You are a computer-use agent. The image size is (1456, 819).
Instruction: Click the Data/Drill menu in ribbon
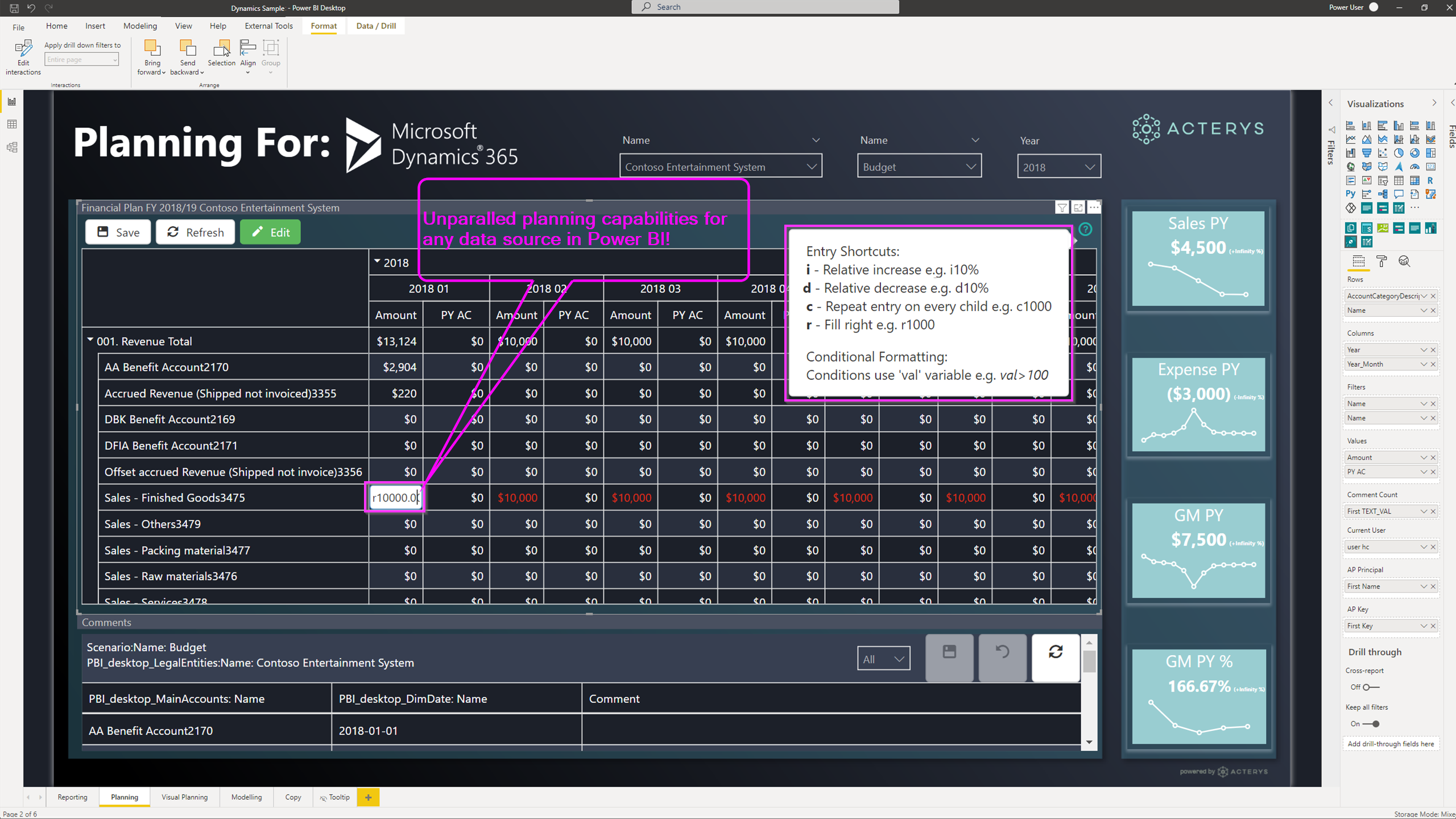click(376, 25)
